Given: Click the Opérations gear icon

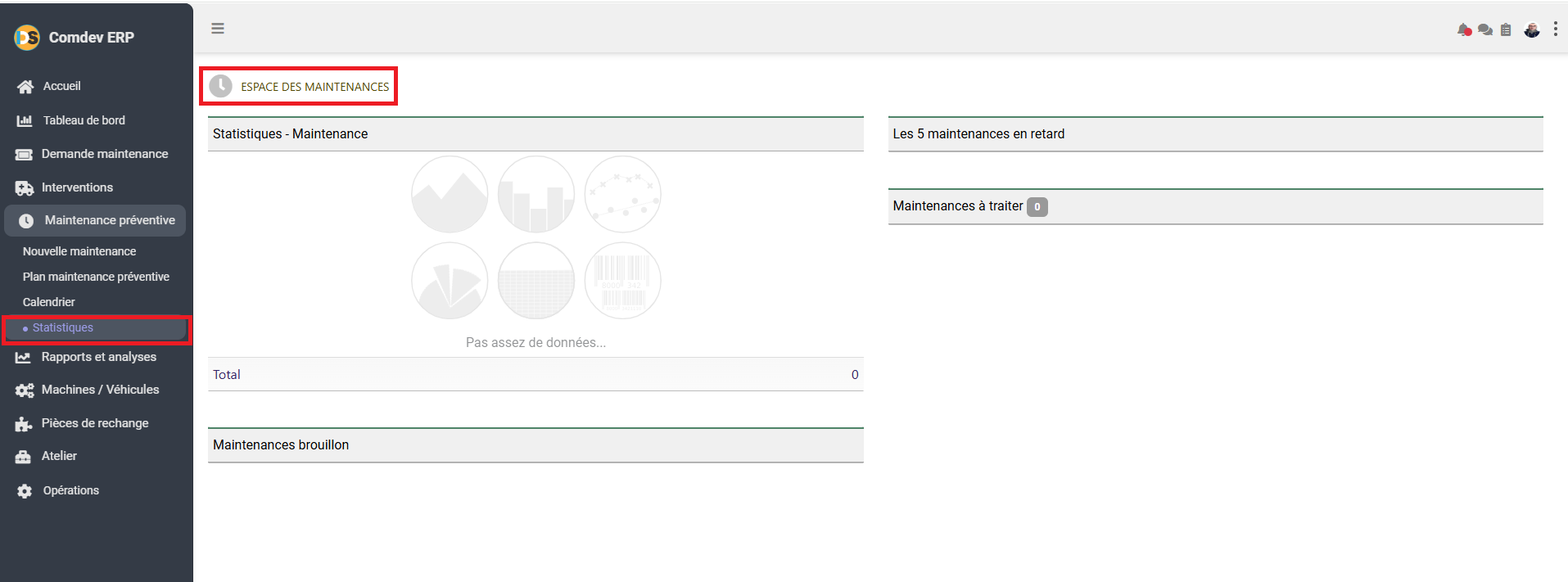Looking at the screenshot, I should click(25, 491).
